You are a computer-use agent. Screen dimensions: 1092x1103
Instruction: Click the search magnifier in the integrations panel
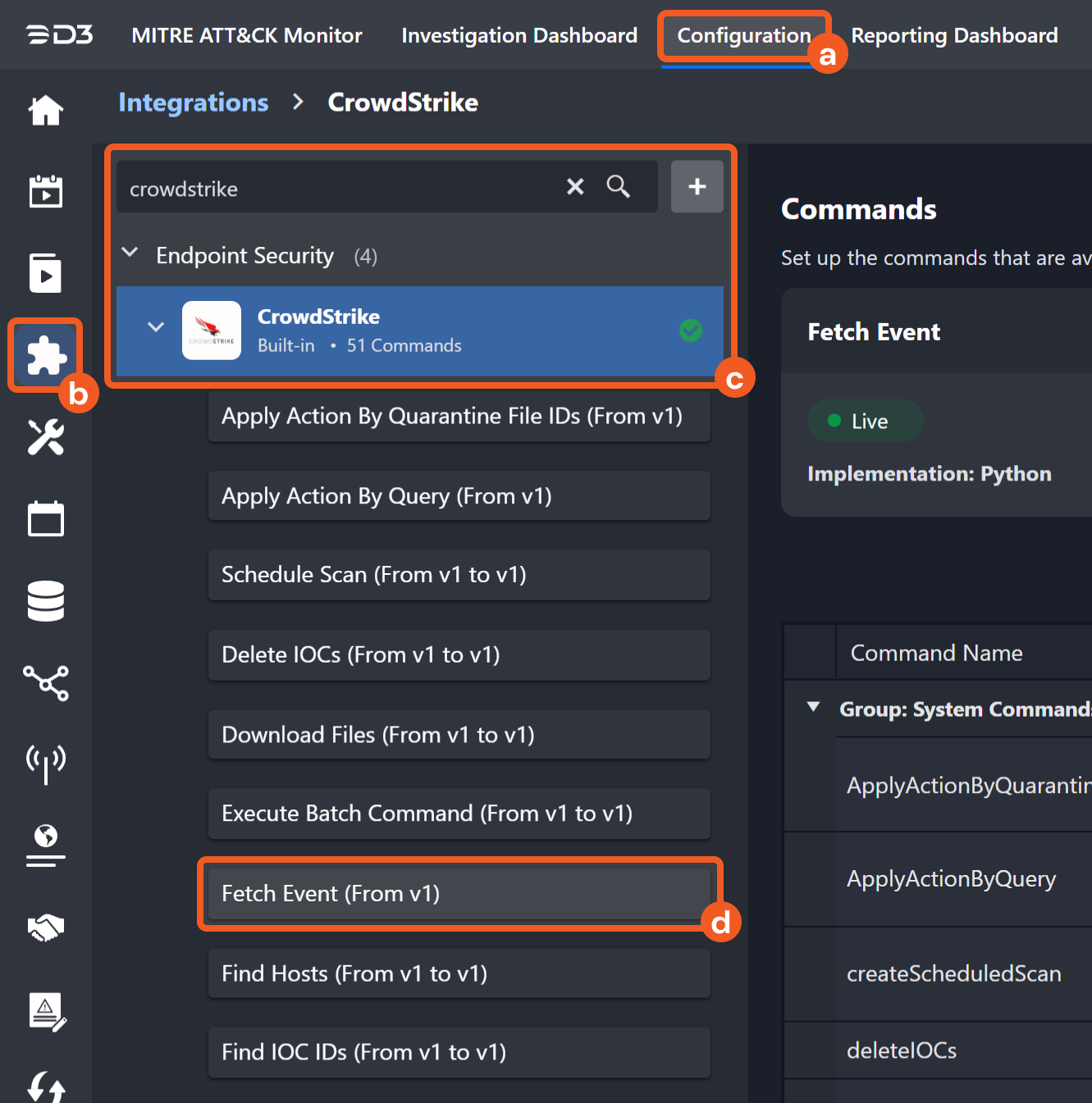(618, 186)
